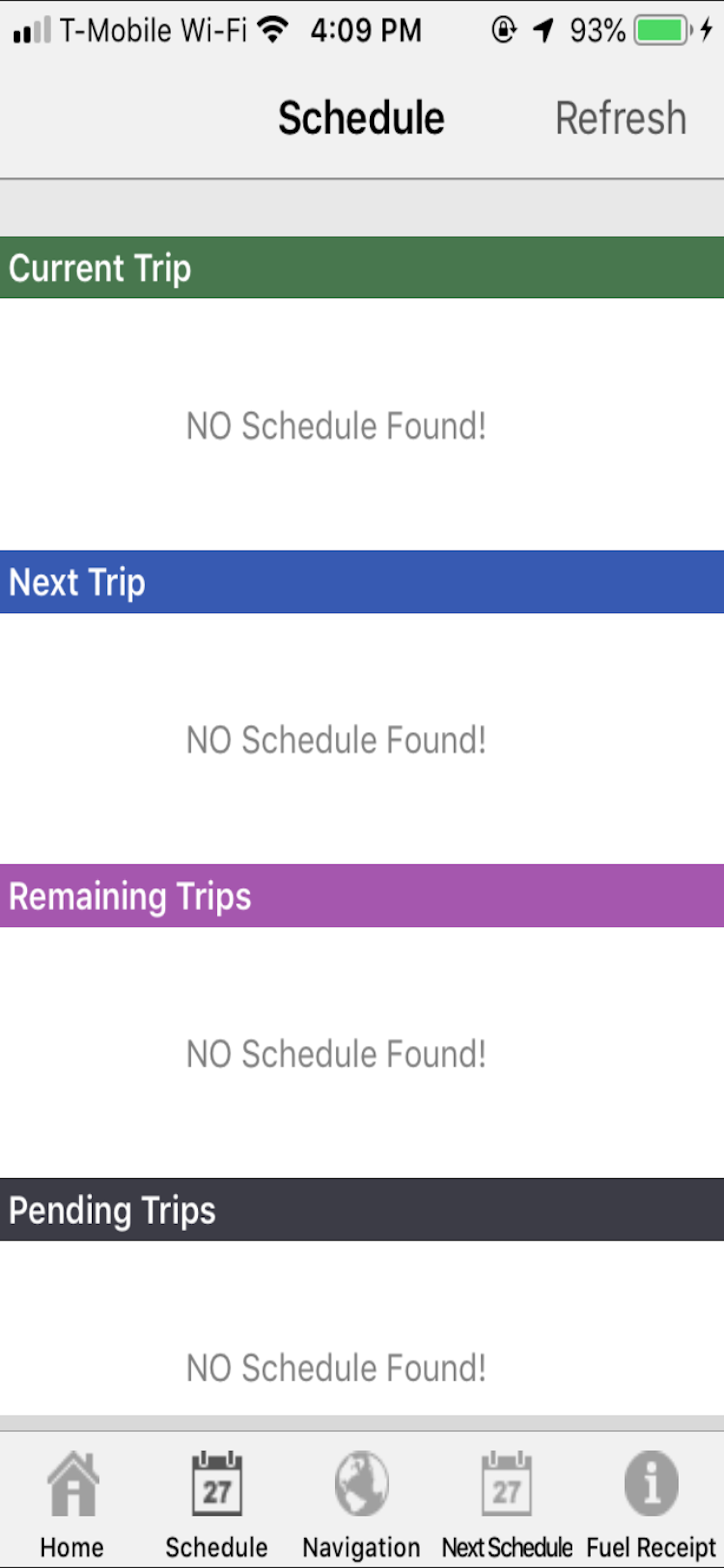724x1568 pixels.
Task: Tap the cellular signal bars icon
Action: tap(31, 30)
